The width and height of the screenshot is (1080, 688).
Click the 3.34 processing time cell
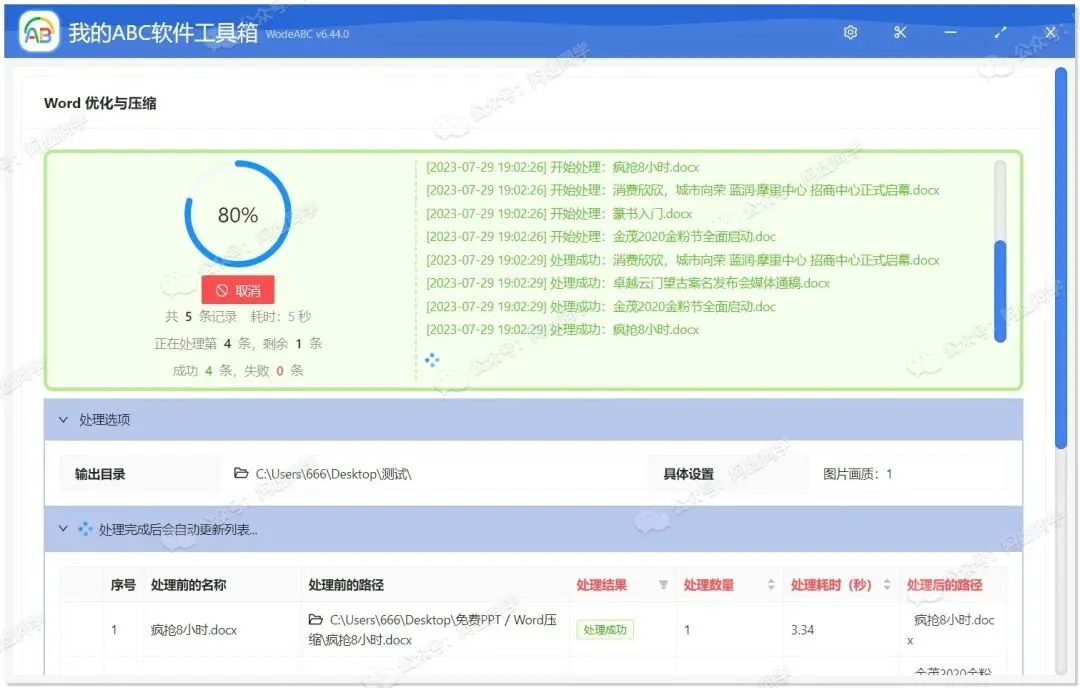click(x=802, y=629)
